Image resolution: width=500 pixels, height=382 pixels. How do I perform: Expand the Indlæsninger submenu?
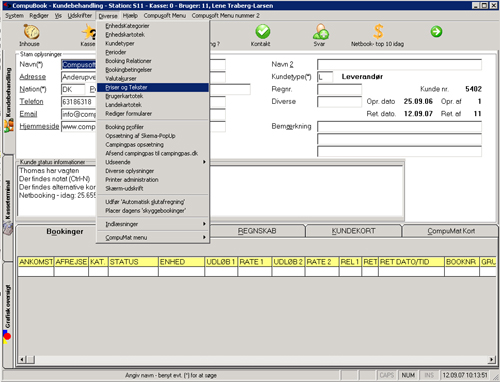pos(153,224)
